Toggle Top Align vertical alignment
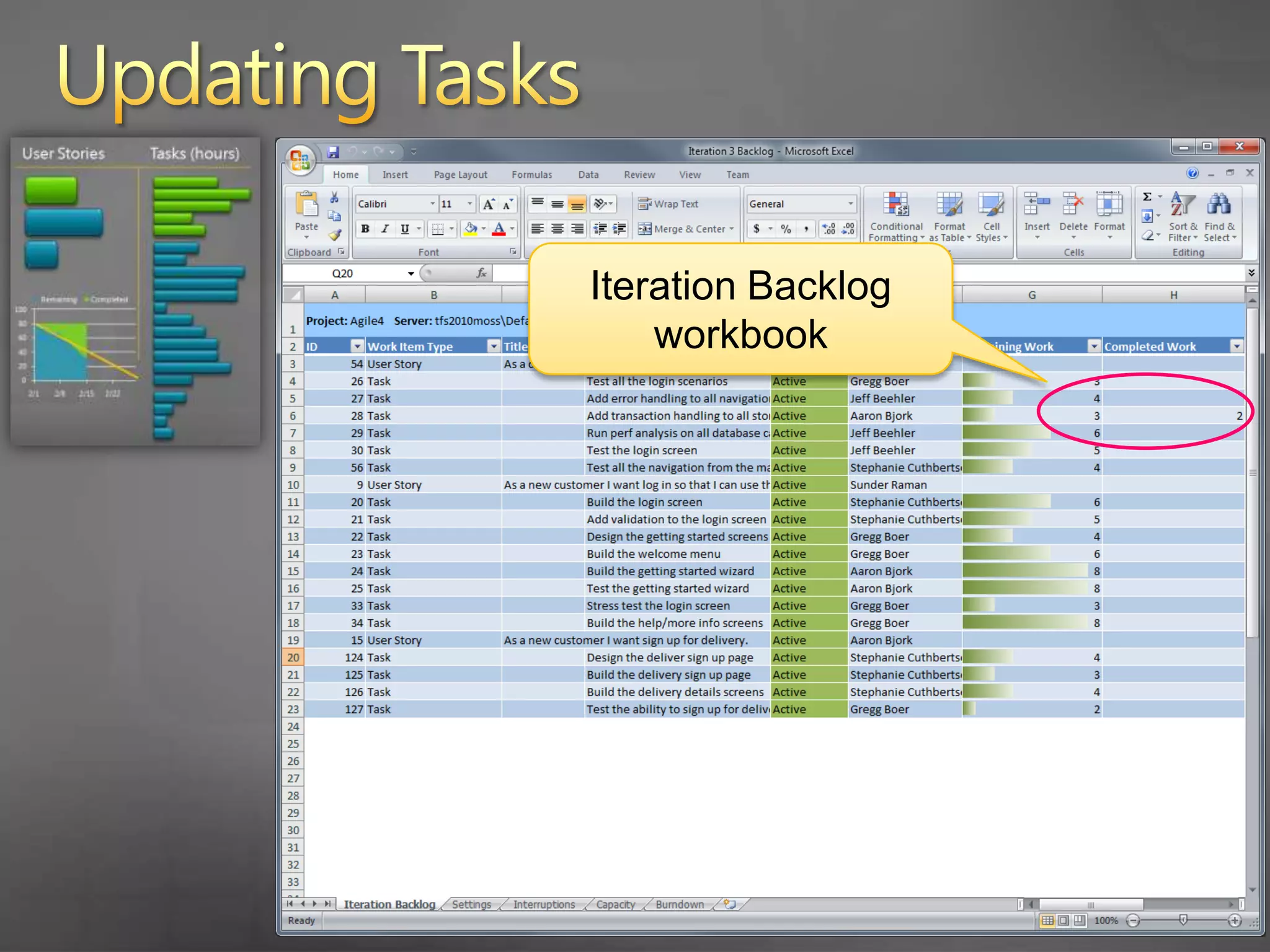 tap(538, 203)
